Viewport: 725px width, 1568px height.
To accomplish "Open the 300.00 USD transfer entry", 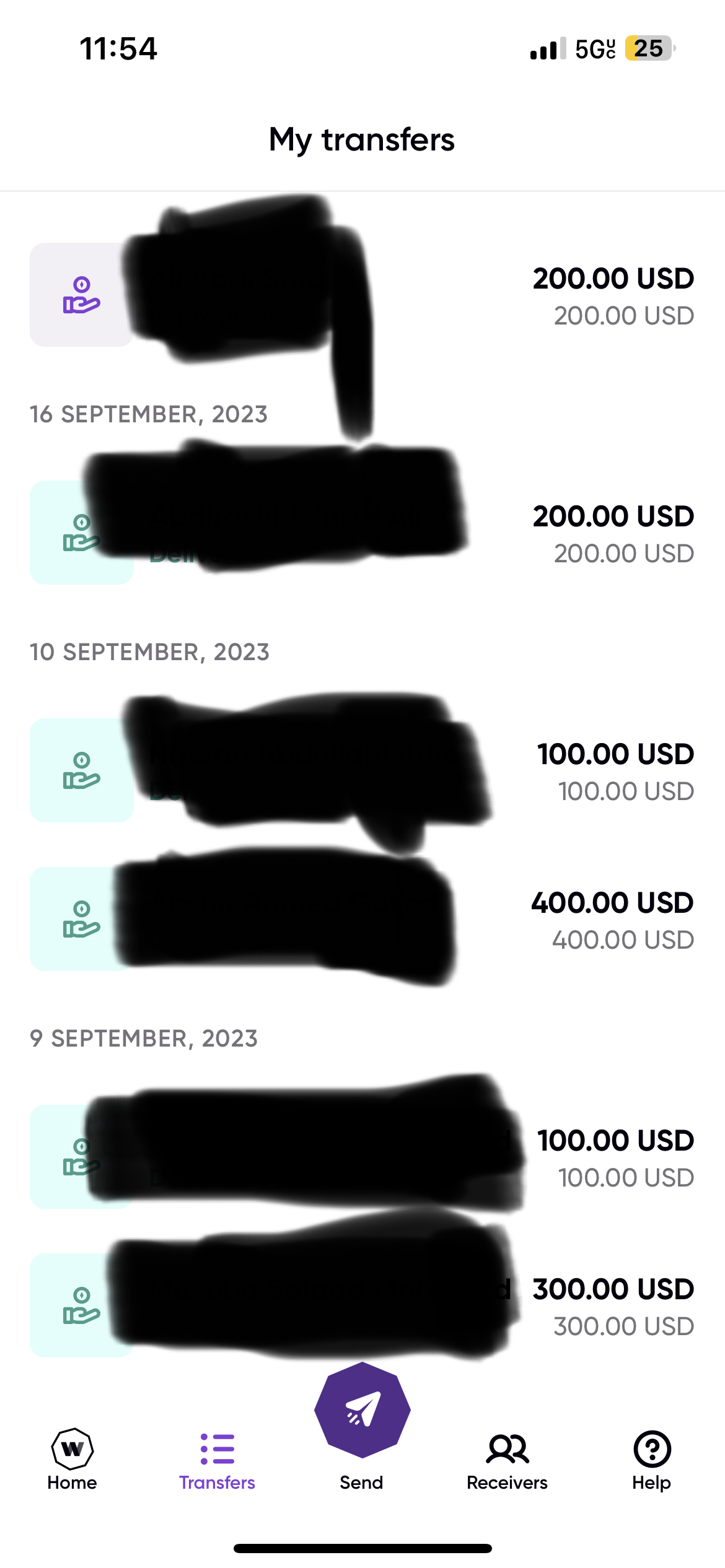I will (x=362, y=1305).
